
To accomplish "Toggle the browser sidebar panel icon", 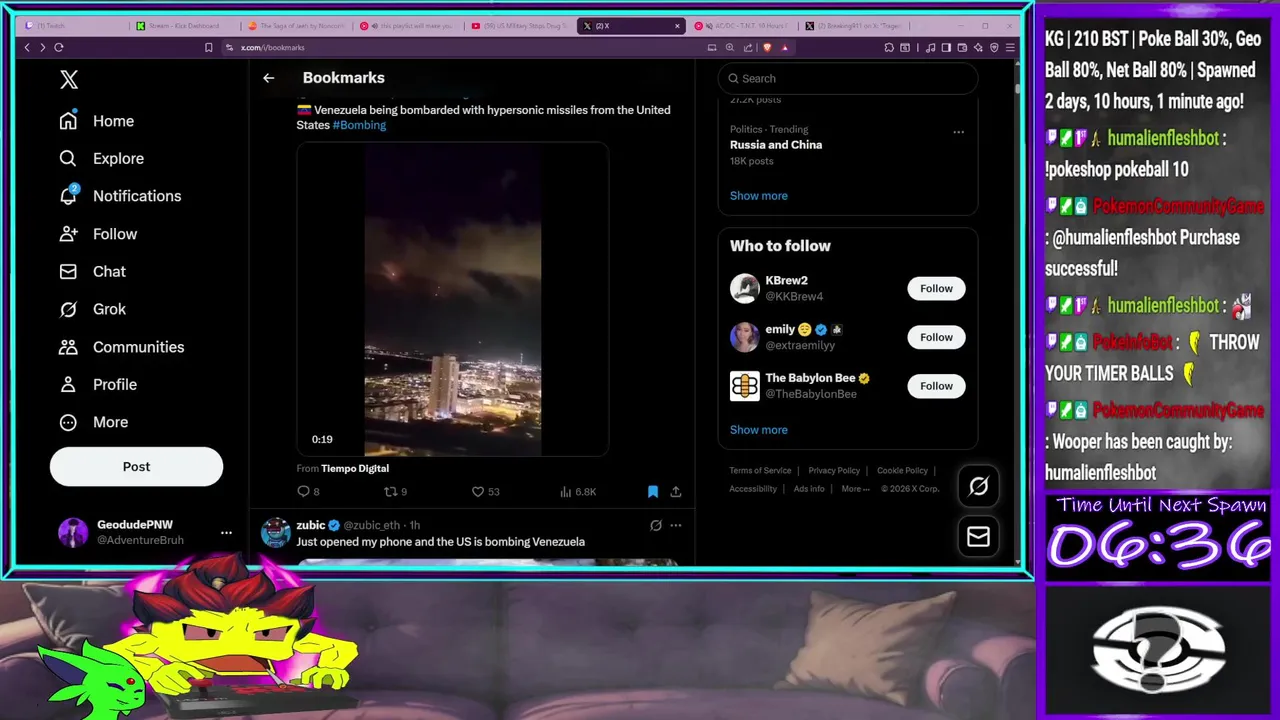I will pos(946,47).
